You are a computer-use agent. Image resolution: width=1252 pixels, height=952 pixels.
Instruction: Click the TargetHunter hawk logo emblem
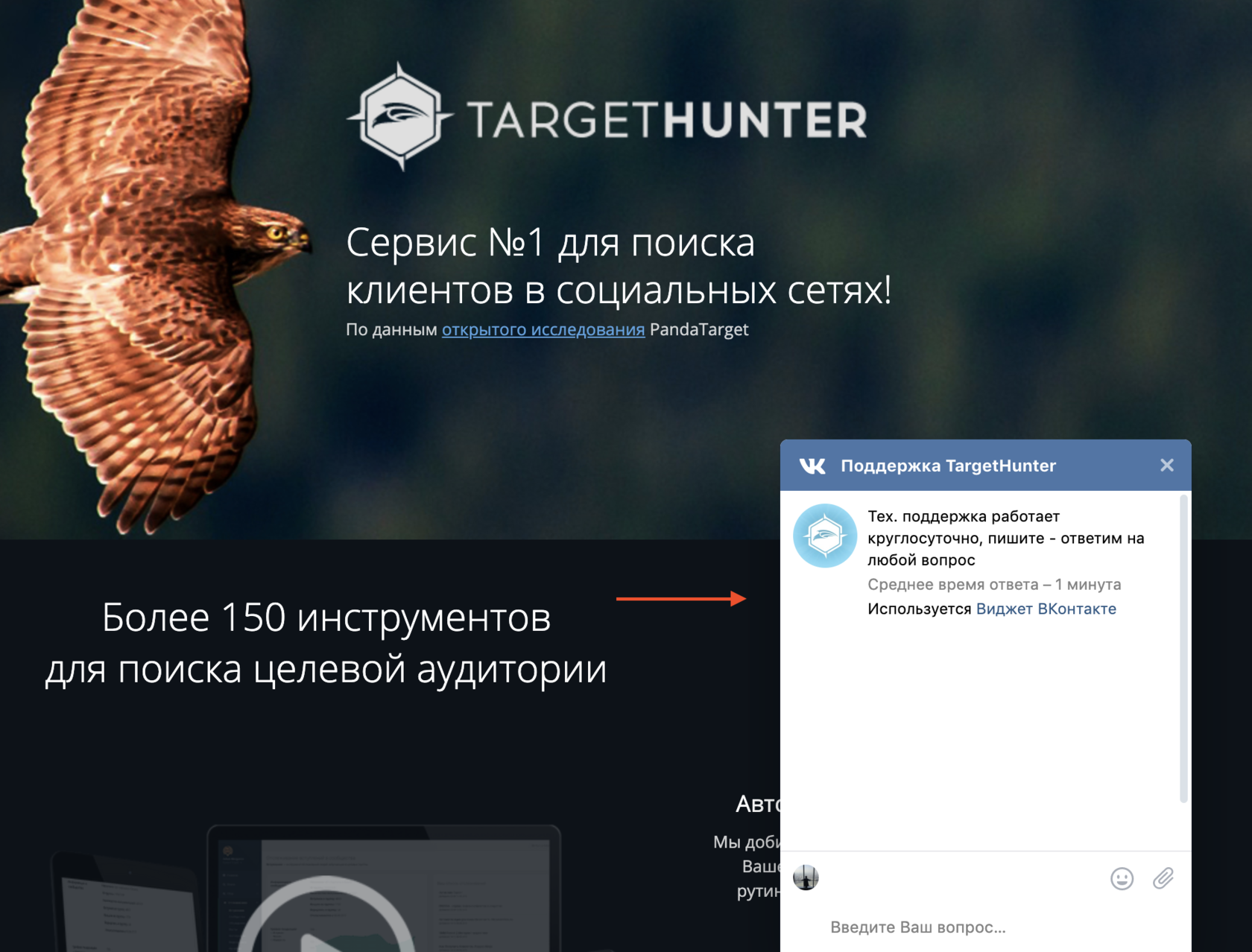pyautogui.click(x=400, y=117)
